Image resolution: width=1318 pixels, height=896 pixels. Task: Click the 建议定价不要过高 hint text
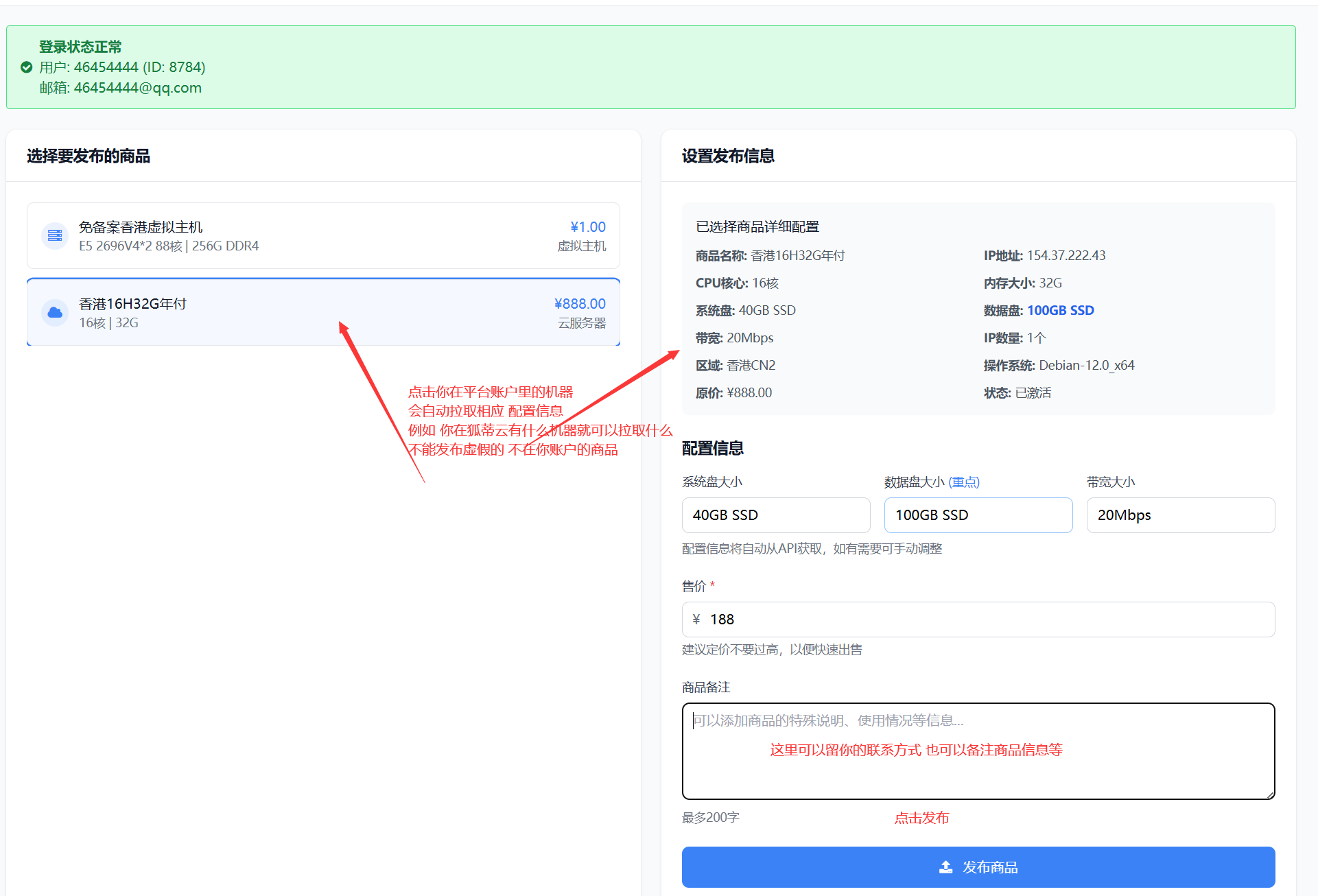(x=772, y=650)
